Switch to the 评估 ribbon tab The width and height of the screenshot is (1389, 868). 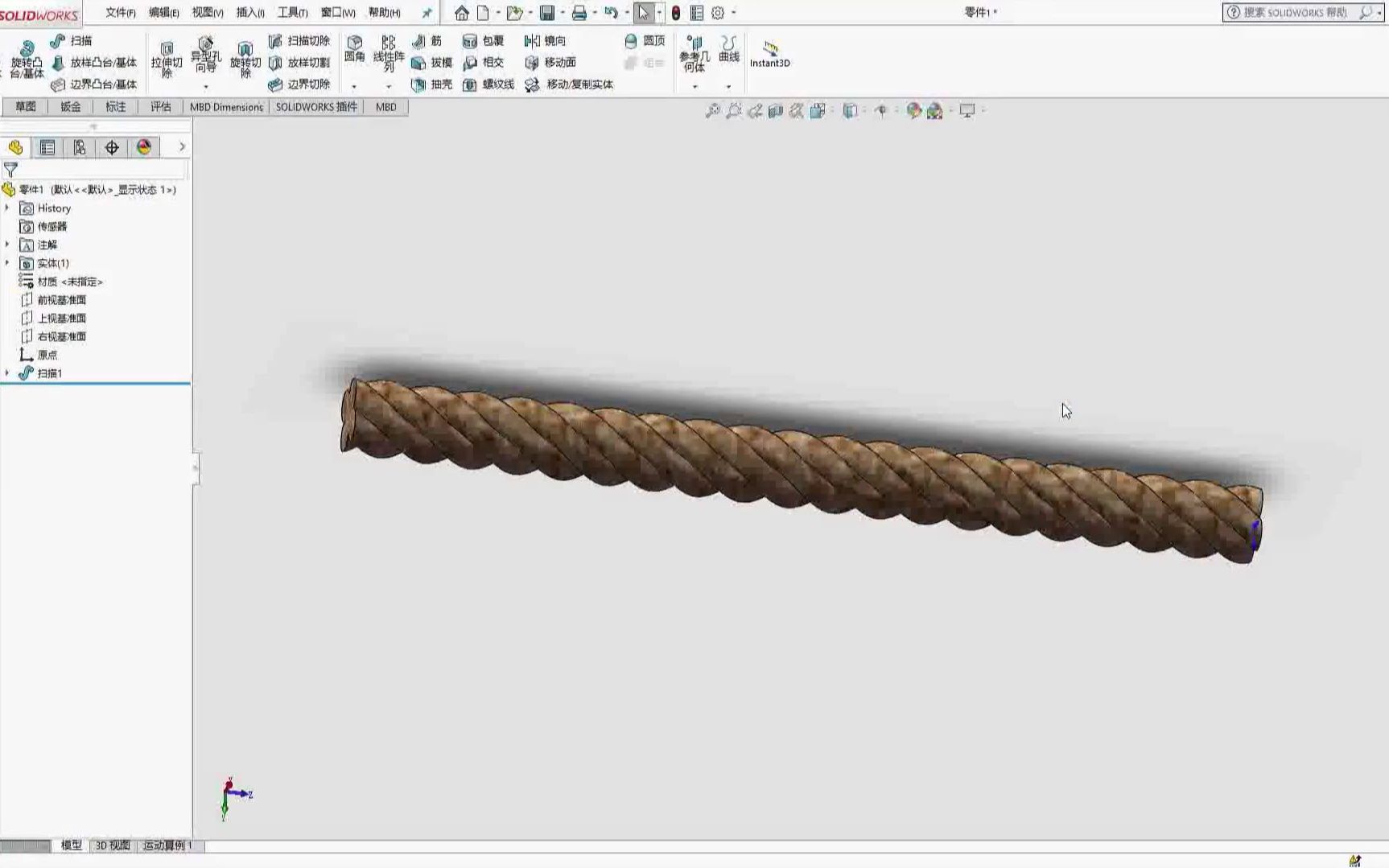[159, 106]
